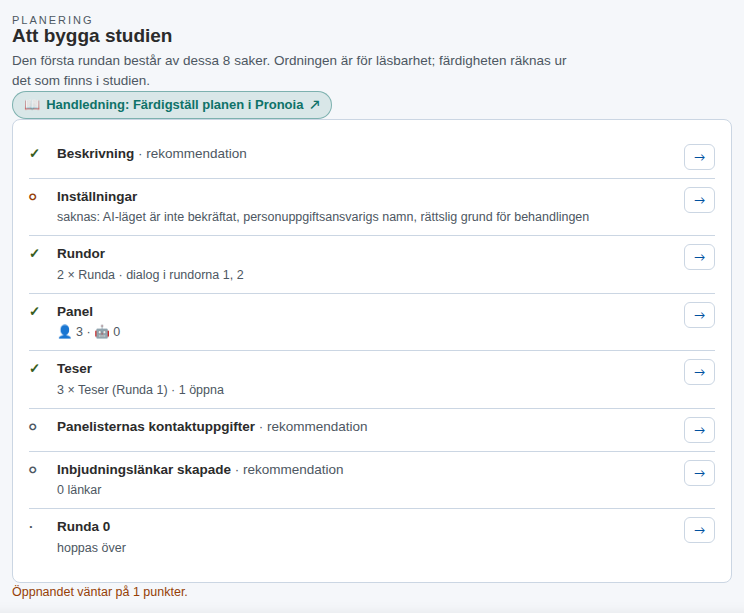
Task: Click 'Öppnandet väntar på 1 punkter.' message
Action: (100, 592)
